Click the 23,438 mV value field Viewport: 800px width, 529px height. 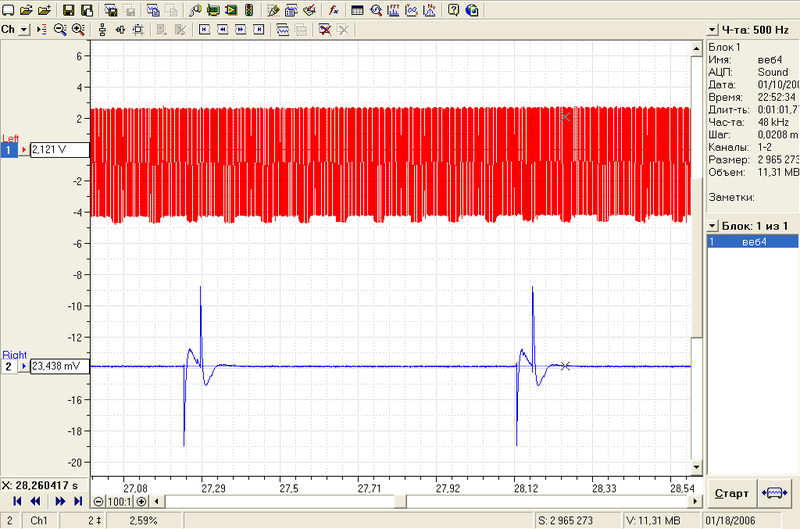[x=60, y=366]
